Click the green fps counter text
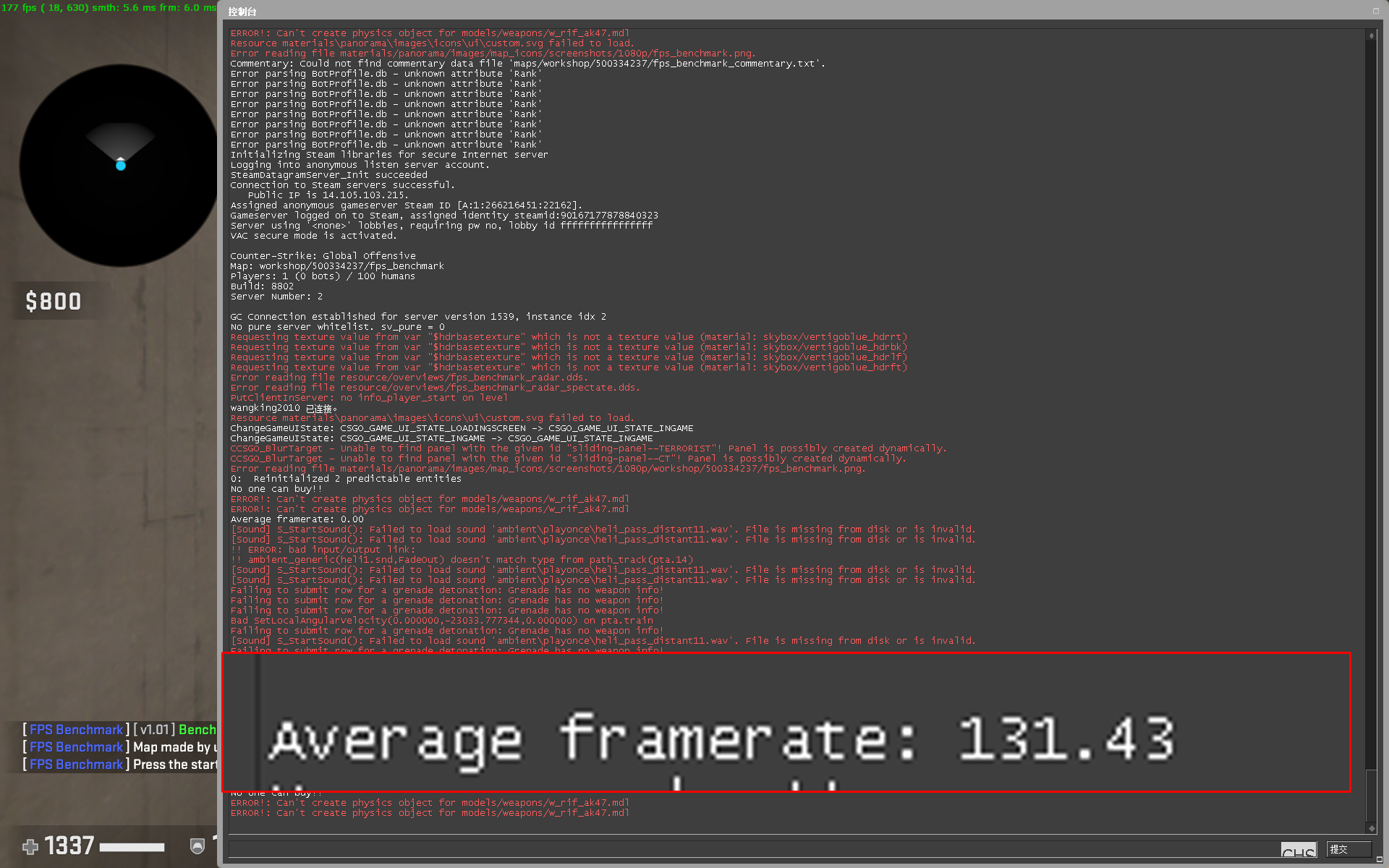1389x868 pixels. [109, 7]
